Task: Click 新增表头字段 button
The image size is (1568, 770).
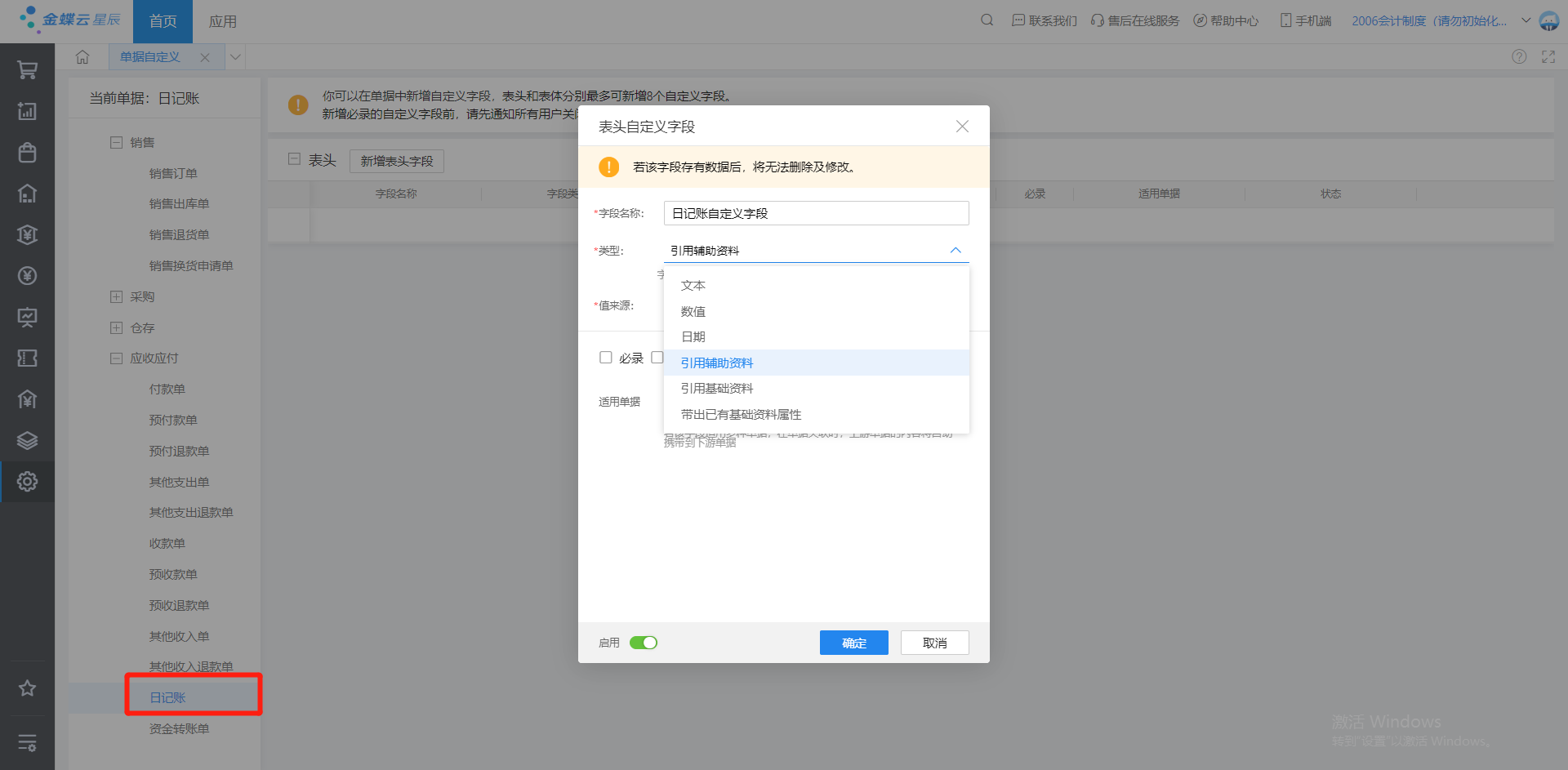Action: click(397, 161)
